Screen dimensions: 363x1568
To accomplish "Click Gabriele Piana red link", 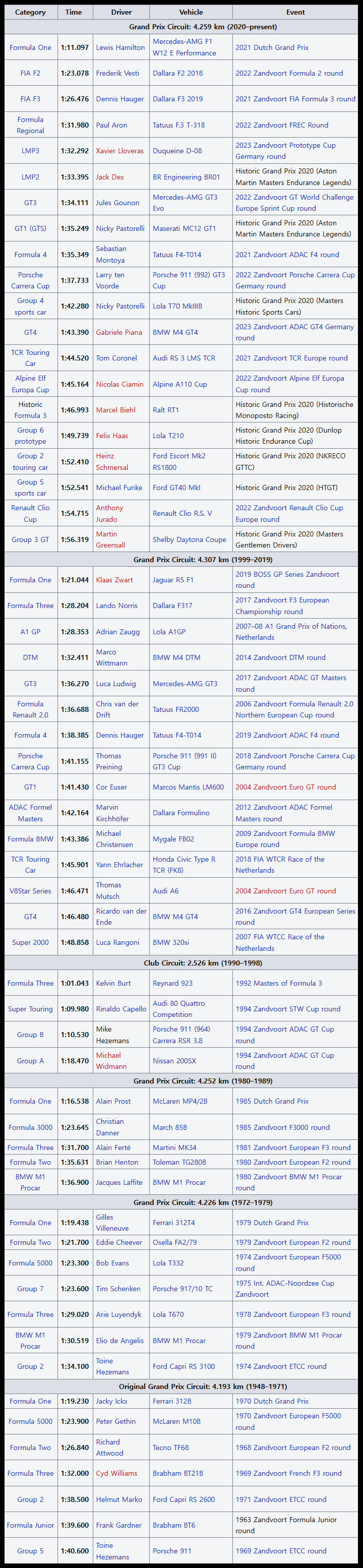I will 119,332.
